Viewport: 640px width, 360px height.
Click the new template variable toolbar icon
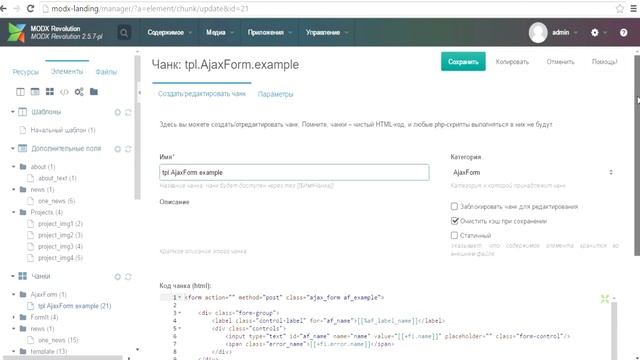[x=35, y=92]
